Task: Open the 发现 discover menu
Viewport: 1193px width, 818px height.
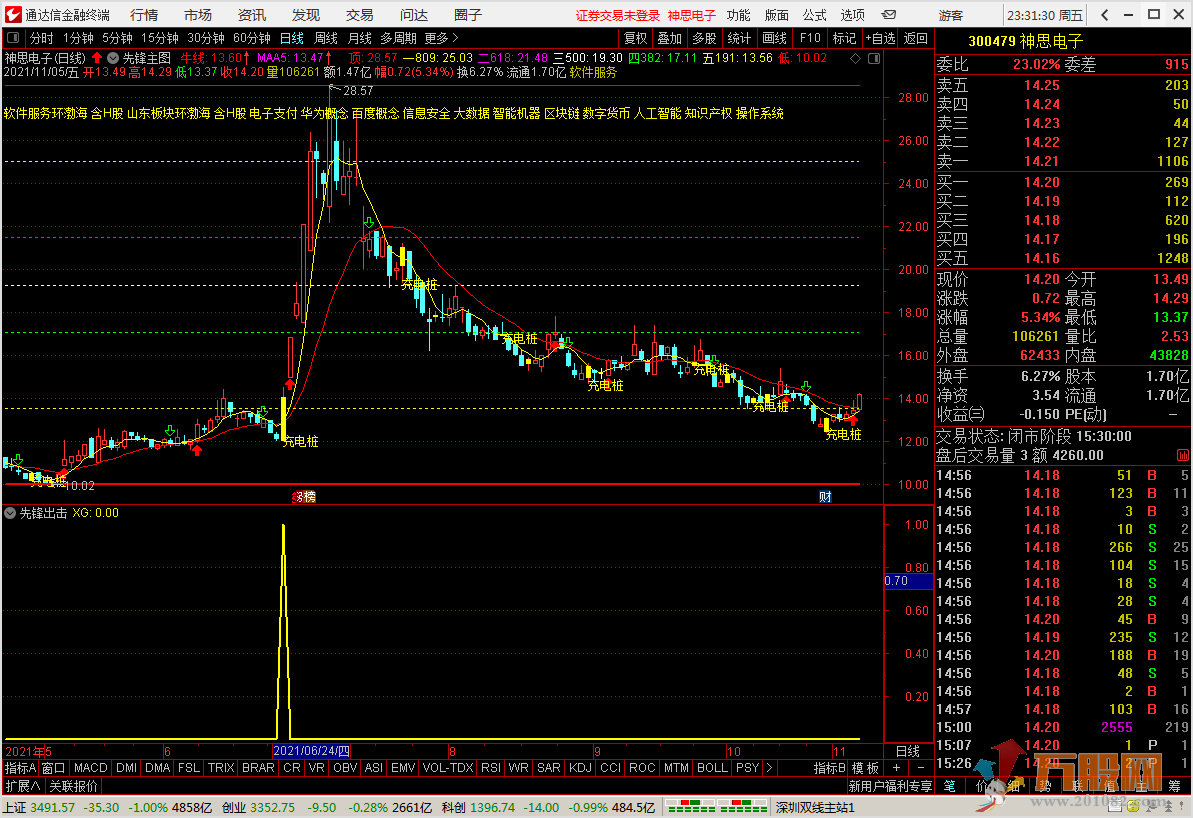Action: [306, 14]
